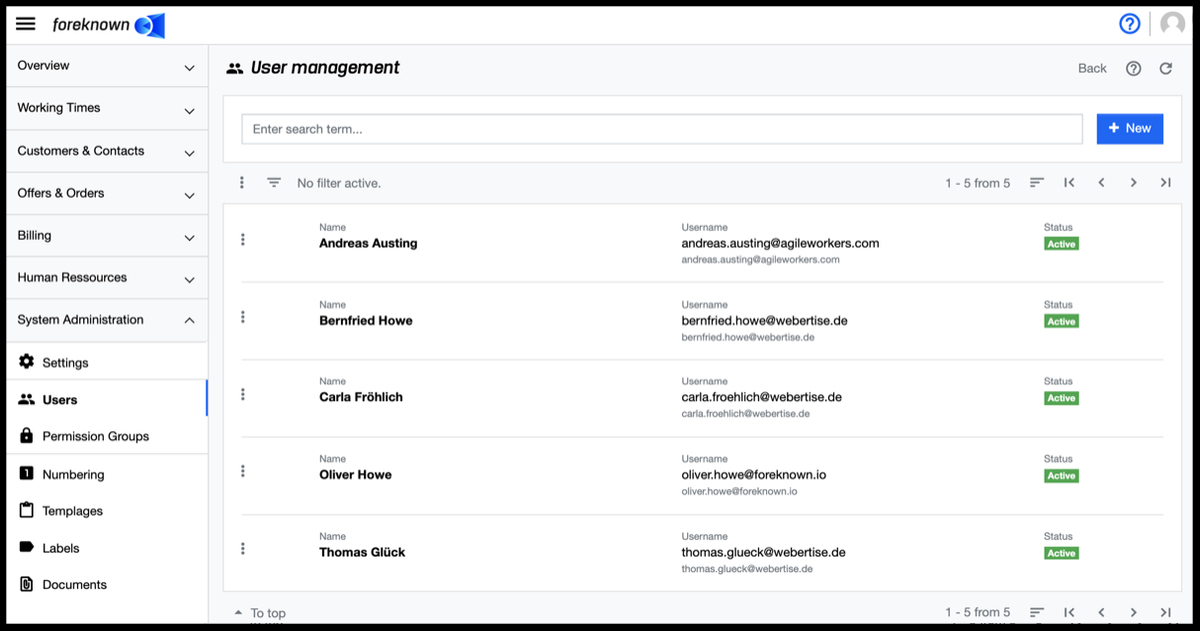Image resolution: width=1200 pixels, height=631 pixels.
Task: Open Numbering in the sidebar
Action: (x=72, y=475)
